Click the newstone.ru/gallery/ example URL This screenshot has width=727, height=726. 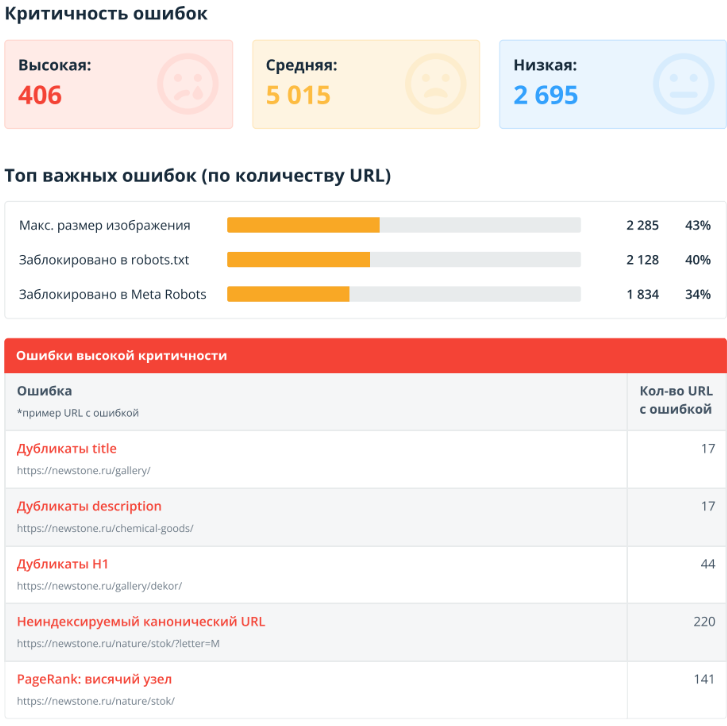tap(83, 471)
